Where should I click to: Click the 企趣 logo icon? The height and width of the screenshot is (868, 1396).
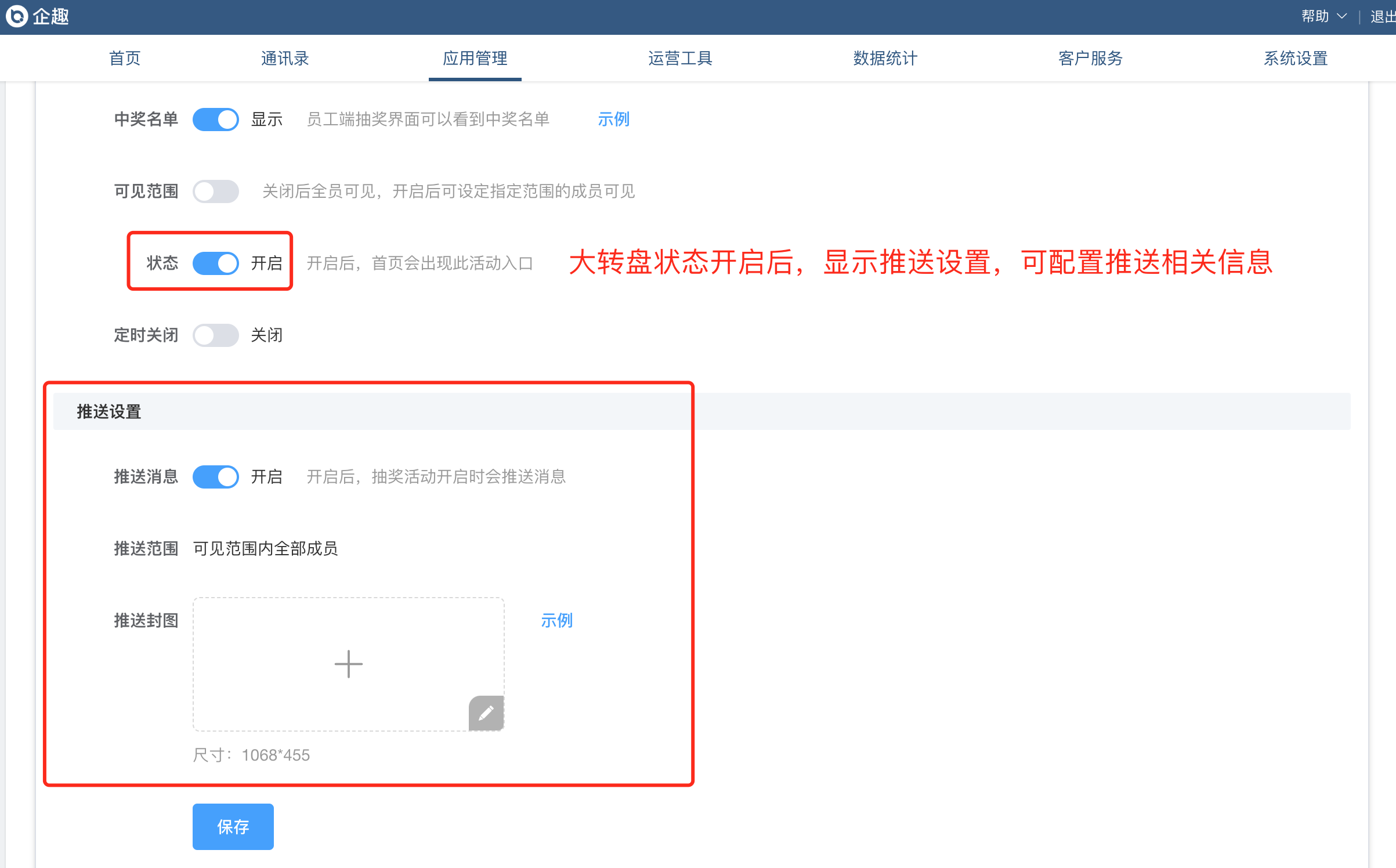click(17, 16)
